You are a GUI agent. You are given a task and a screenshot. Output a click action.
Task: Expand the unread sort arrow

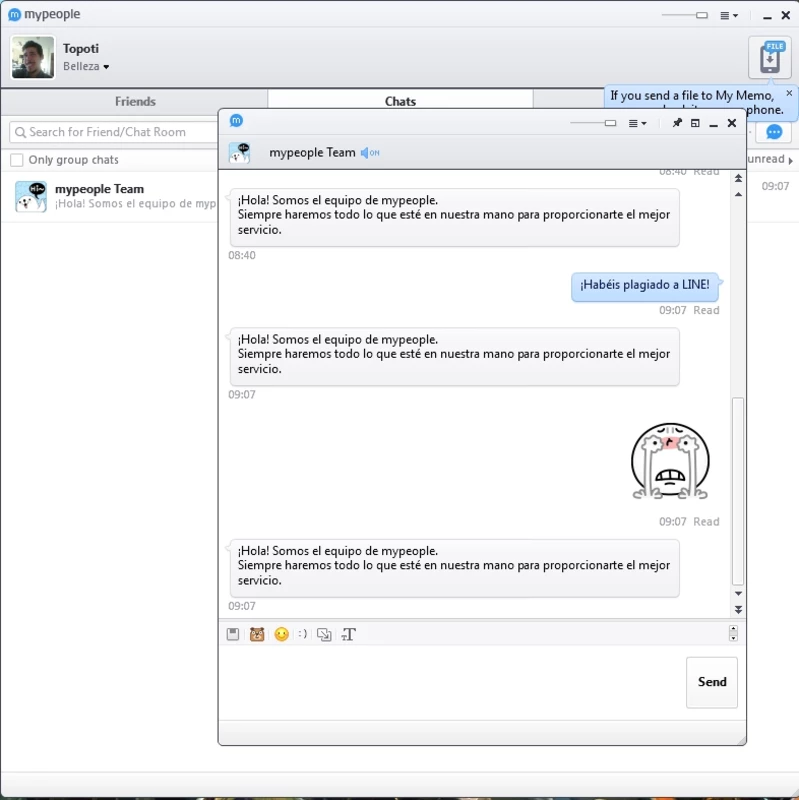pos(790,160)
